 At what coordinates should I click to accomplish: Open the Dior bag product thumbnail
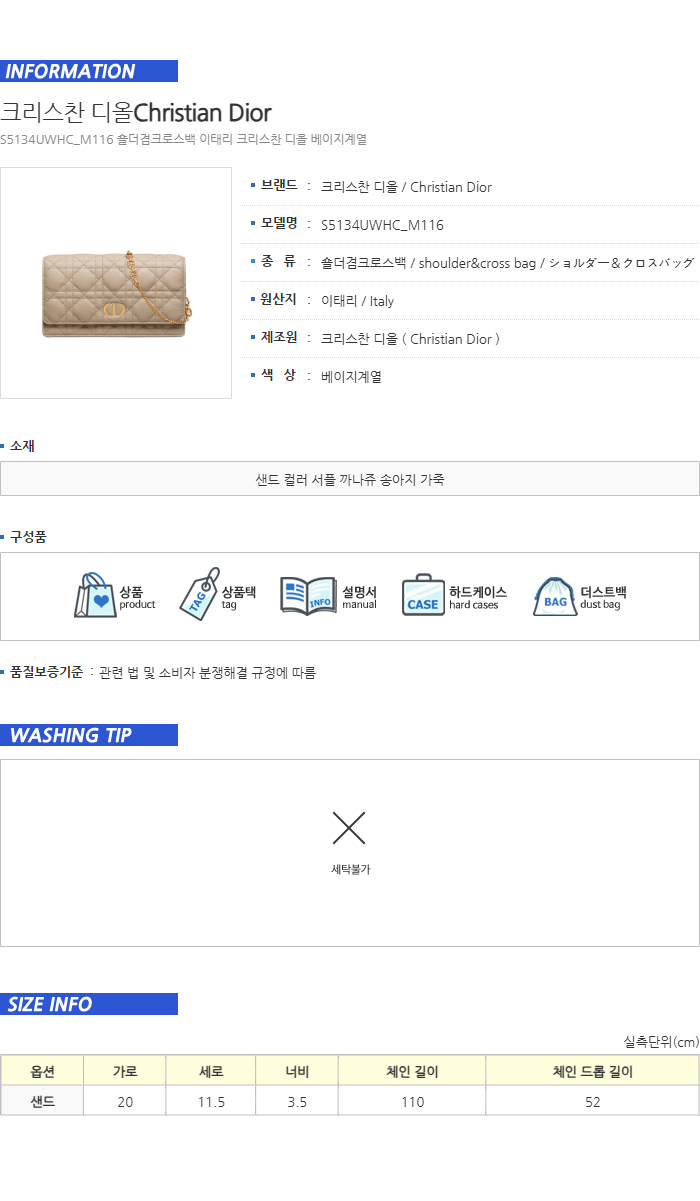tap(116, 283)
